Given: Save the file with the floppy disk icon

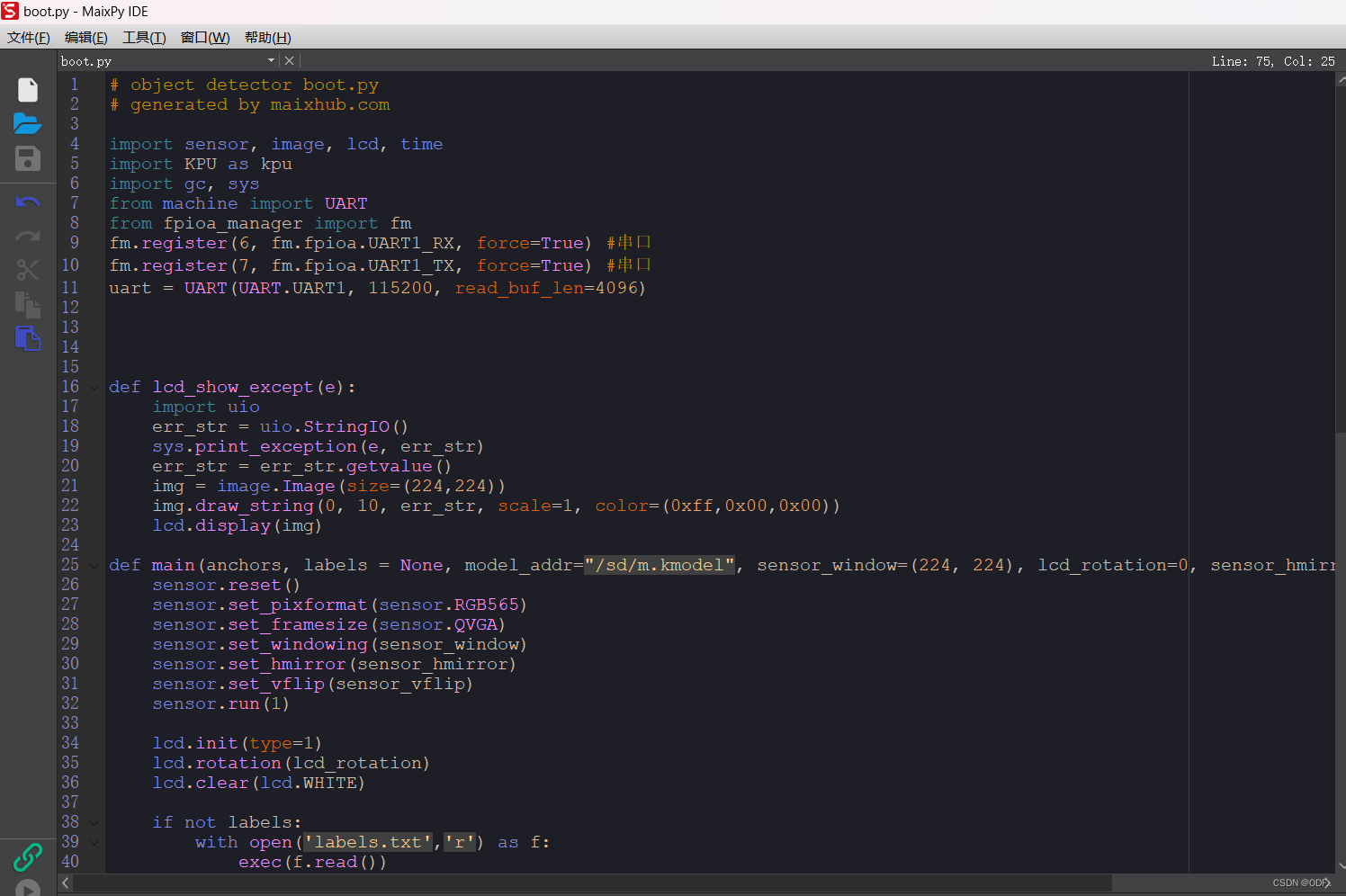Looking at the screenshot, I should click(x=28, y=159).
